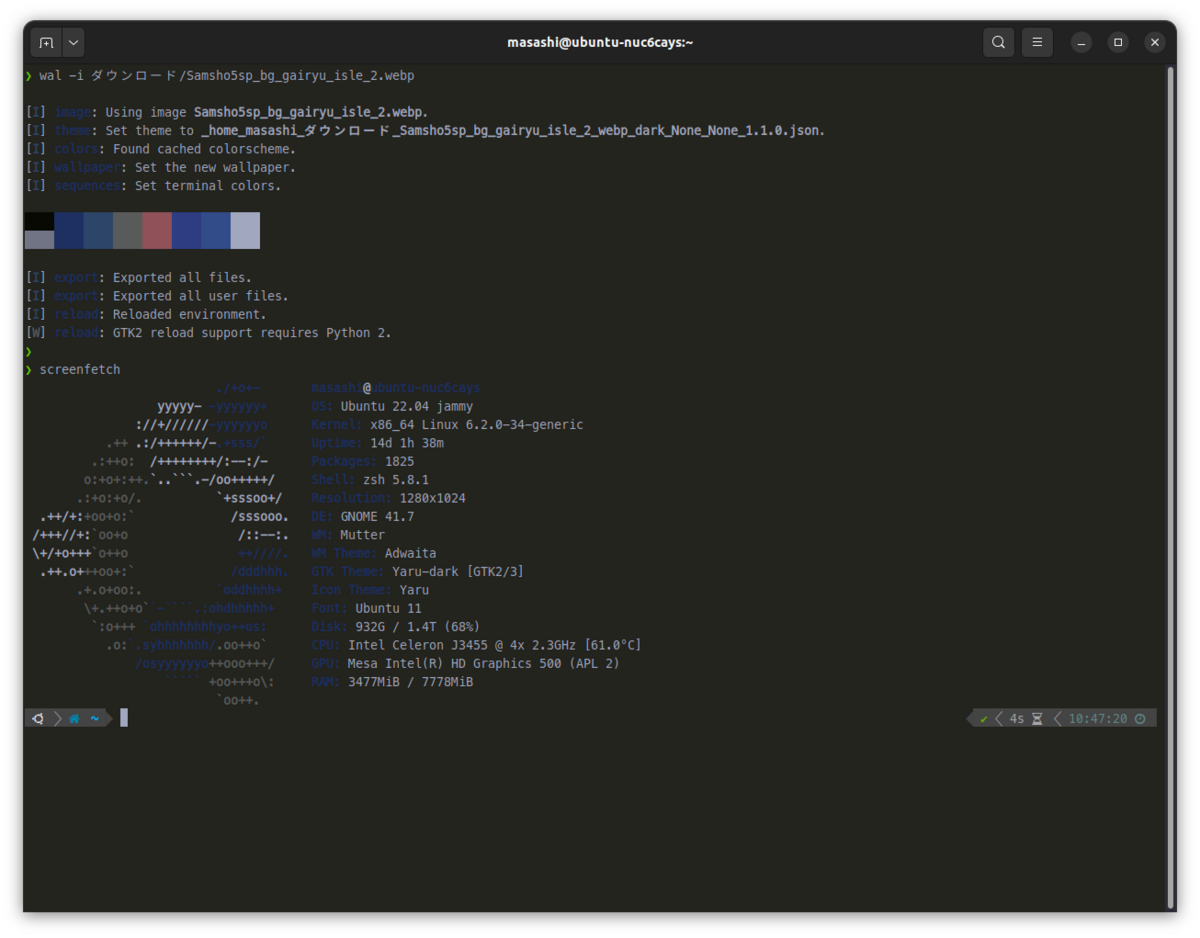Click the DE value 'GNOME 41.7'
This screenshot has width=1200, height=938.
point(377,517)
